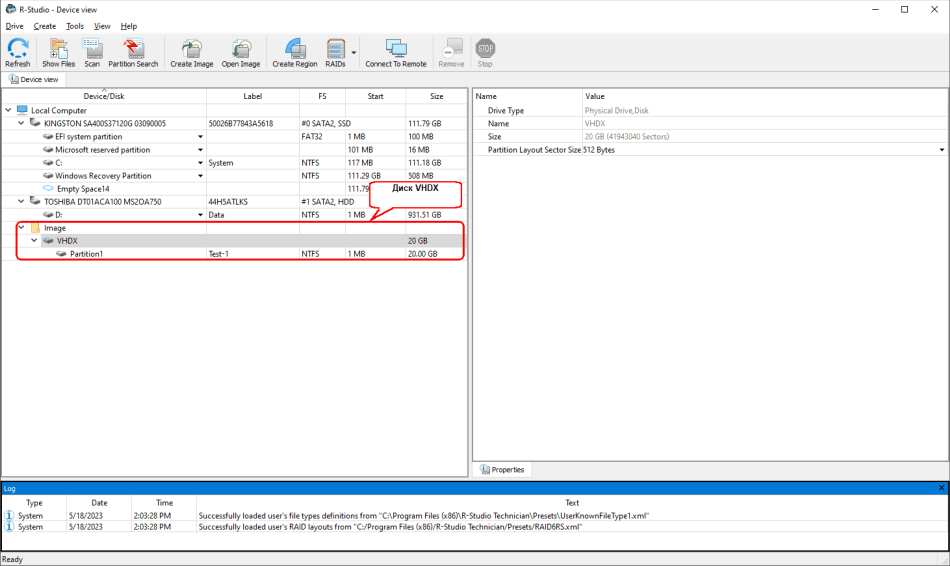Click the R-Studio title bar app icon
Viewport: 950px width, 566px height.
(10, 9)
